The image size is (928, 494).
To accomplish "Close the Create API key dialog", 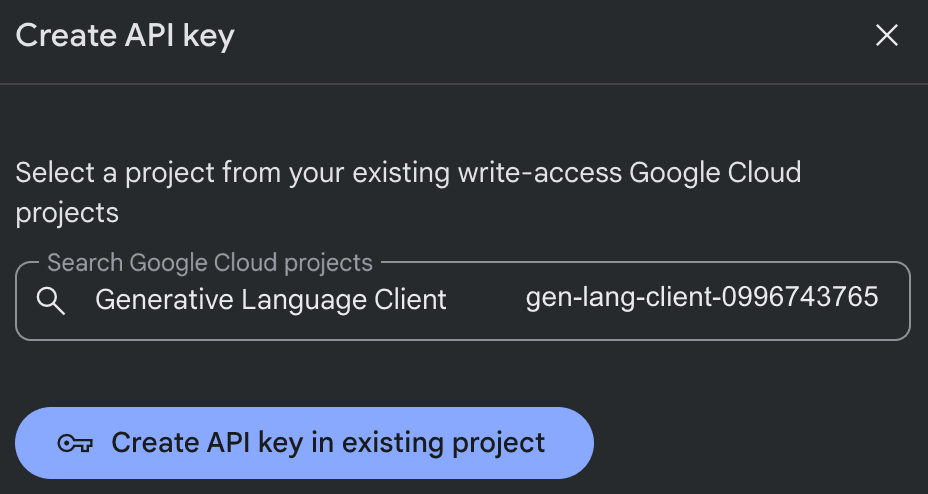I will 887,35.
